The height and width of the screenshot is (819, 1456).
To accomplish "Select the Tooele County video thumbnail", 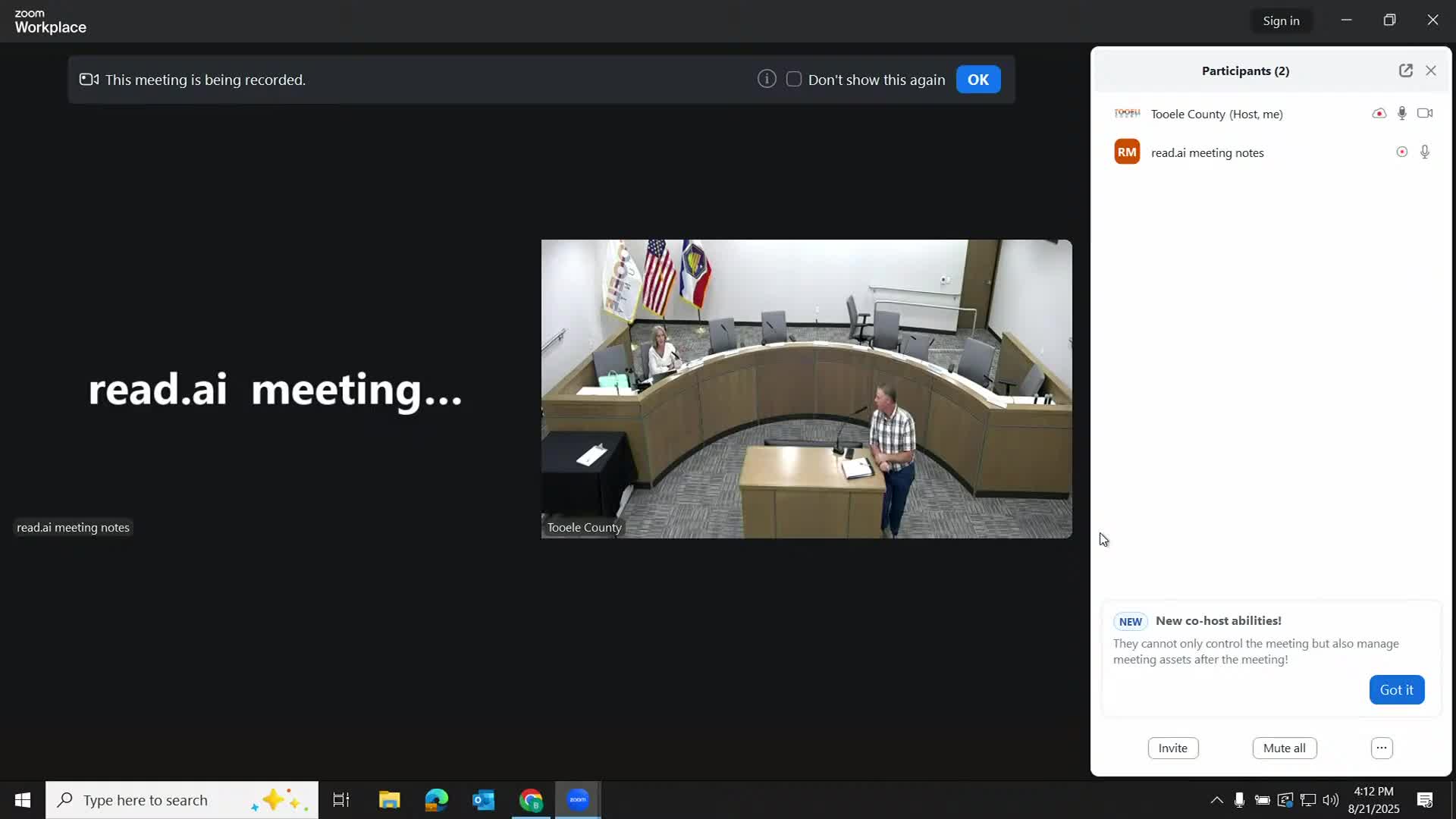I will click(x=805, y=388).
